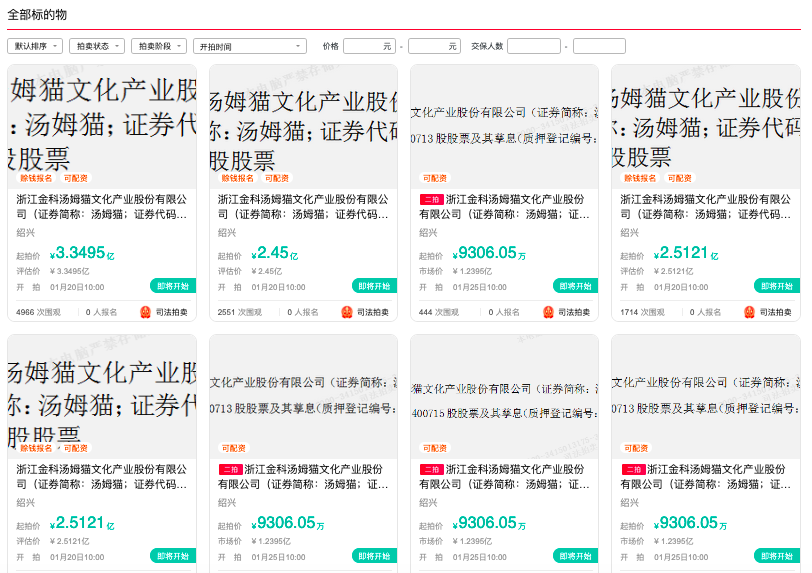Viewport: 812px width, 573px height.
Task: Click the 司法拍卖 emblem icon on the ¥3.3495亿 card
Action: 145,312
